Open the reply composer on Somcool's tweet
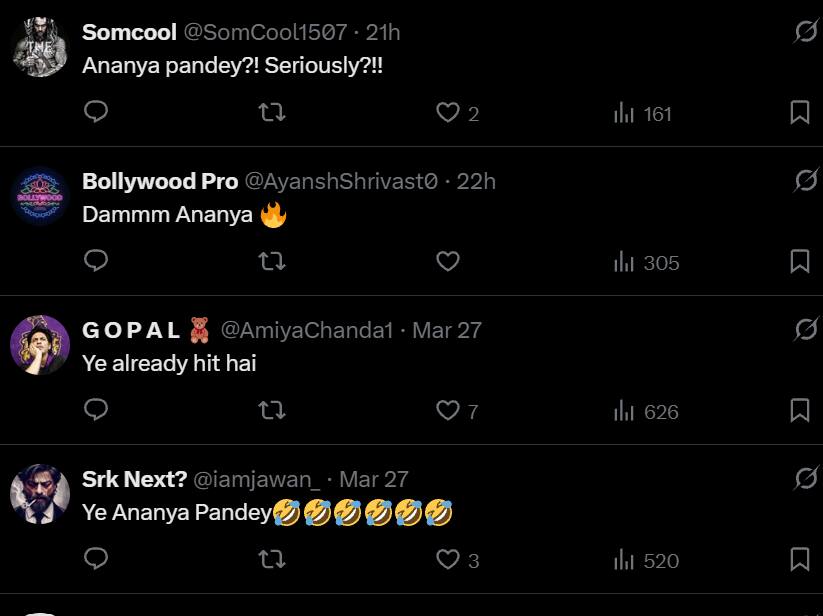The height and width of the screenshot is (616, 823). [x=96, y=113]
